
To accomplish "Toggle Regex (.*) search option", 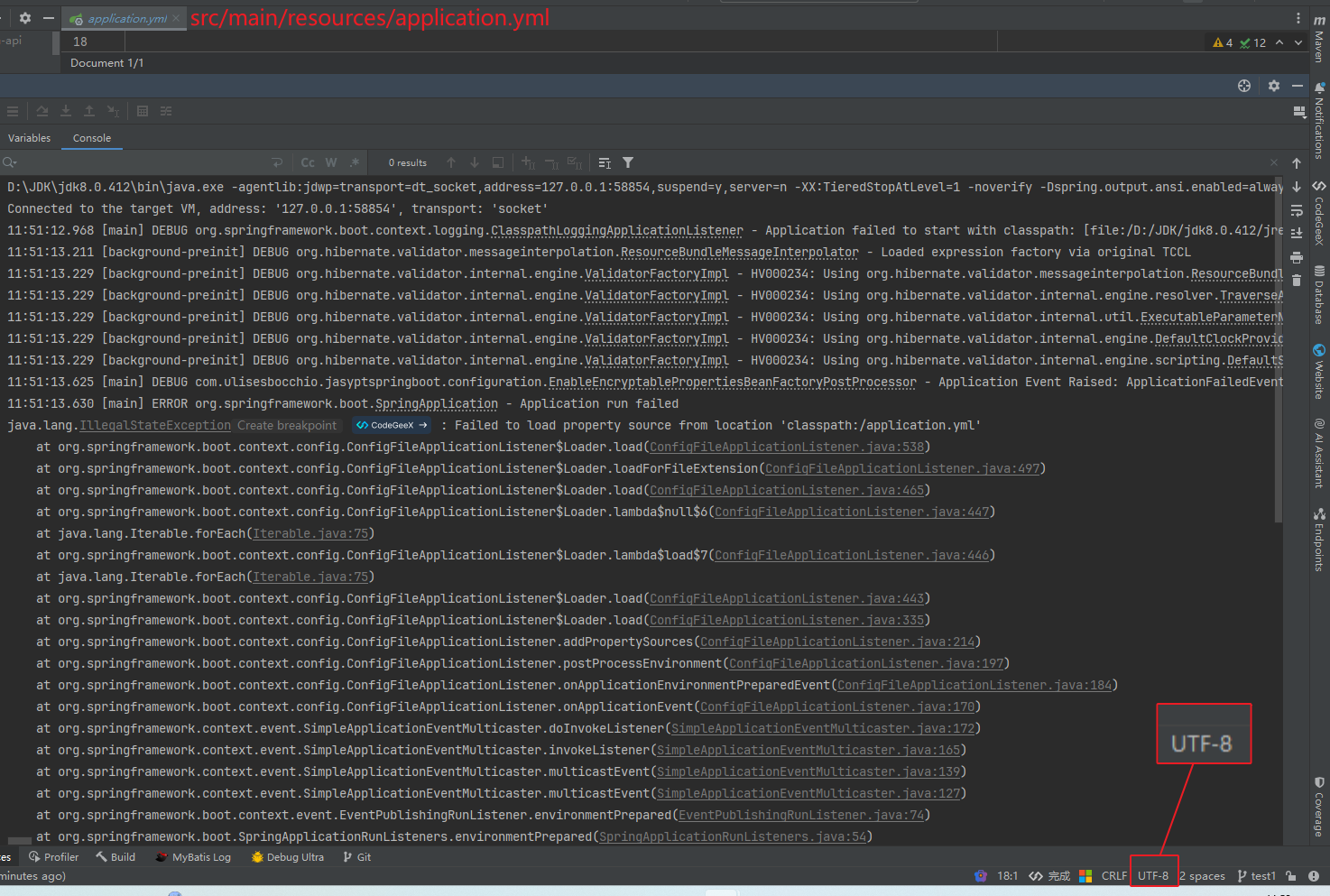I will 355,162.
